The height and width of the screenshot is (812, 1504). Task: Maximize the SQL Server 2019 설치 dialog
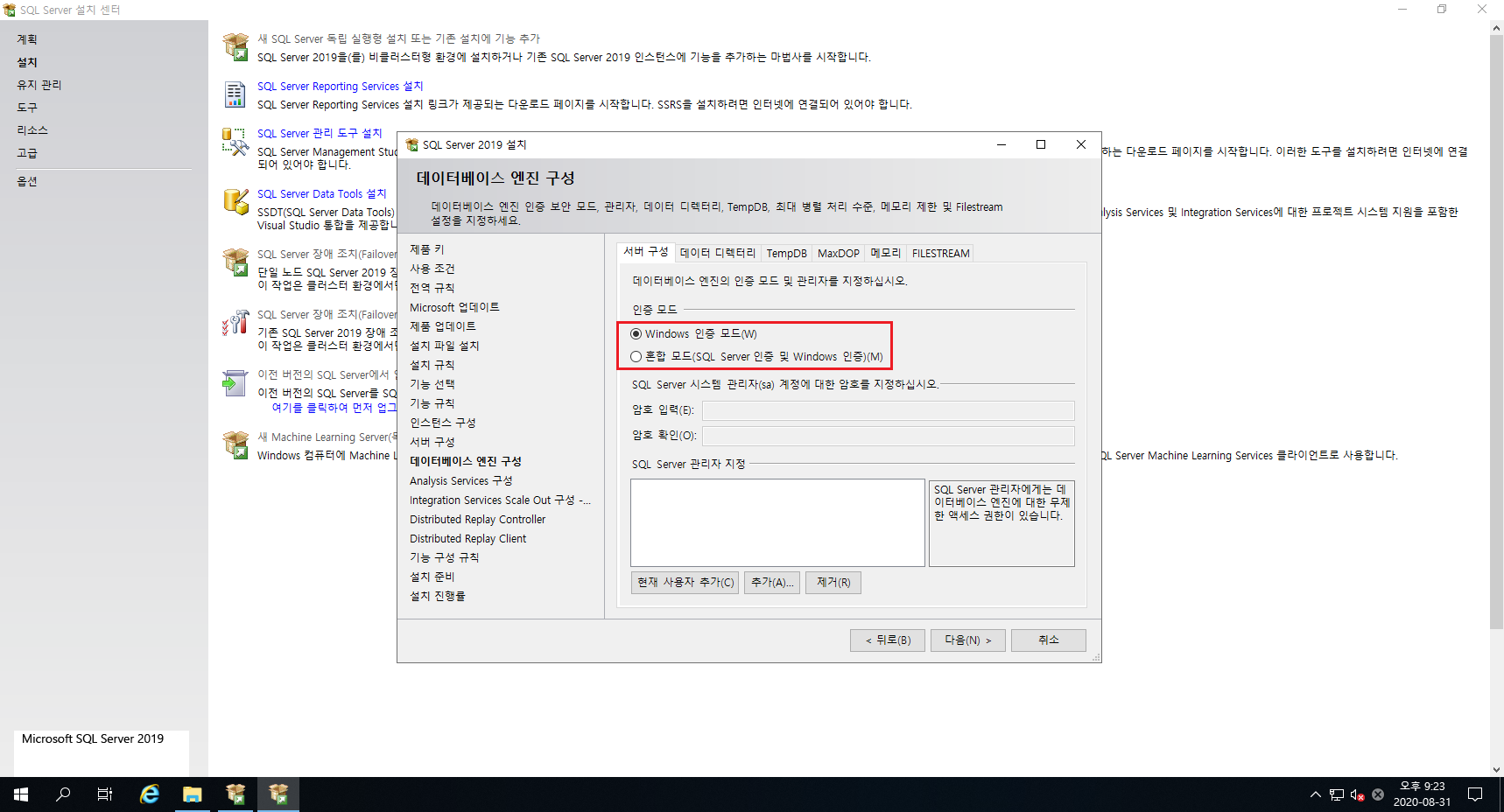click(1041, 144)
